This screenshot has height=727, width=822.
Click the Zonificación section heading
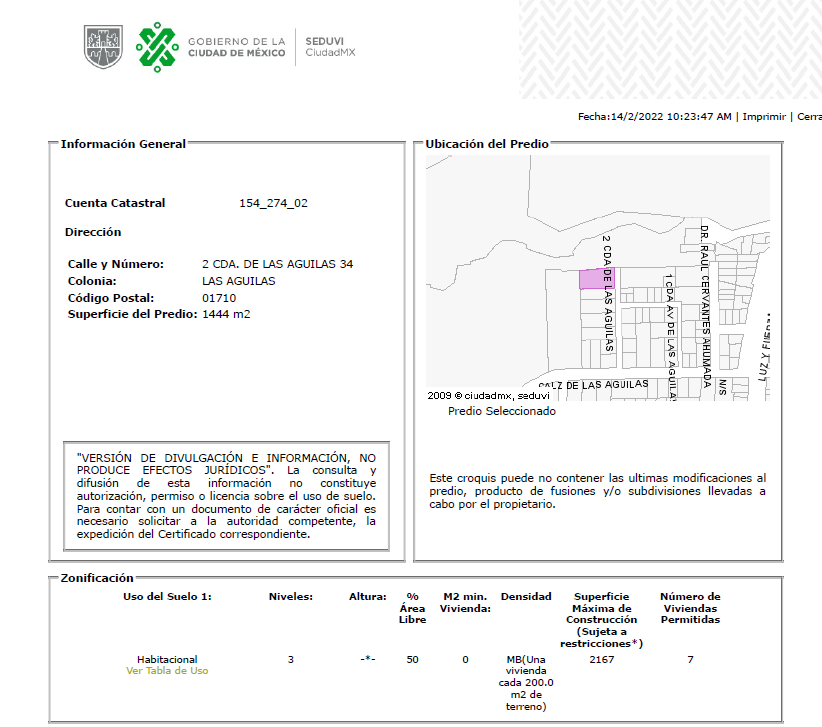pos(97,578)
